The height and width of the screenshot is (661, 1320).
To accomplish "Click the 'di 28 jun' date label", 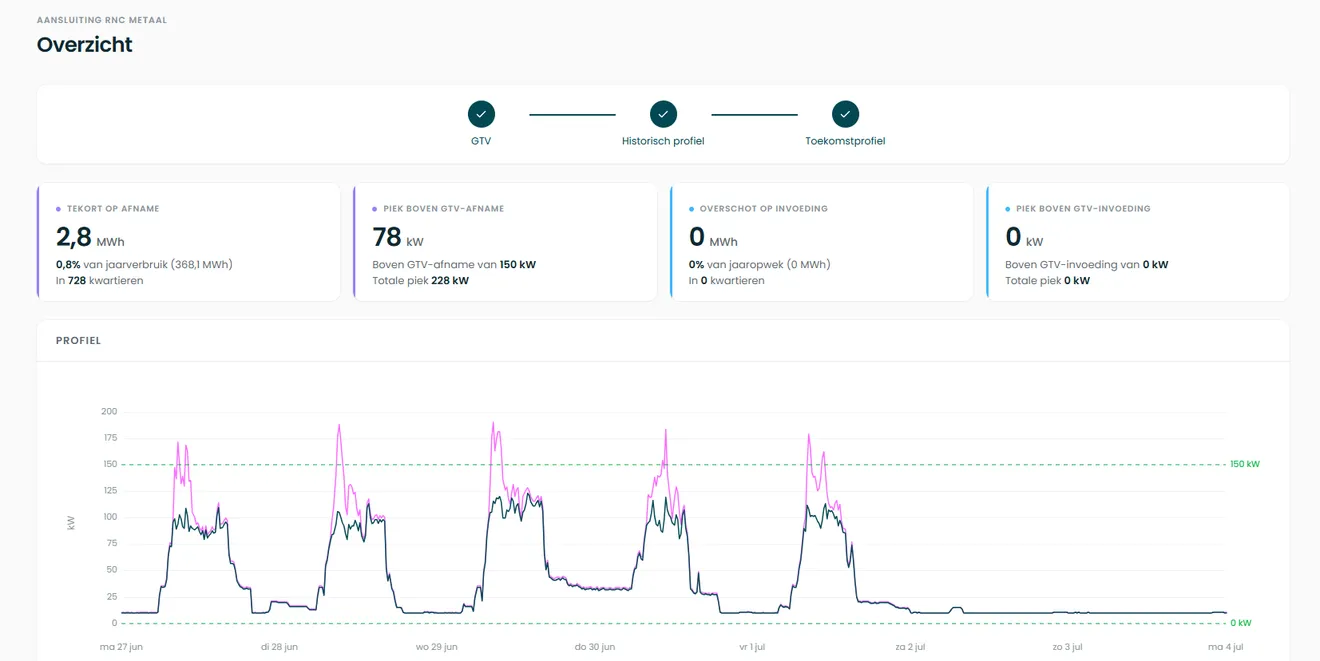I will pos(279,647).
